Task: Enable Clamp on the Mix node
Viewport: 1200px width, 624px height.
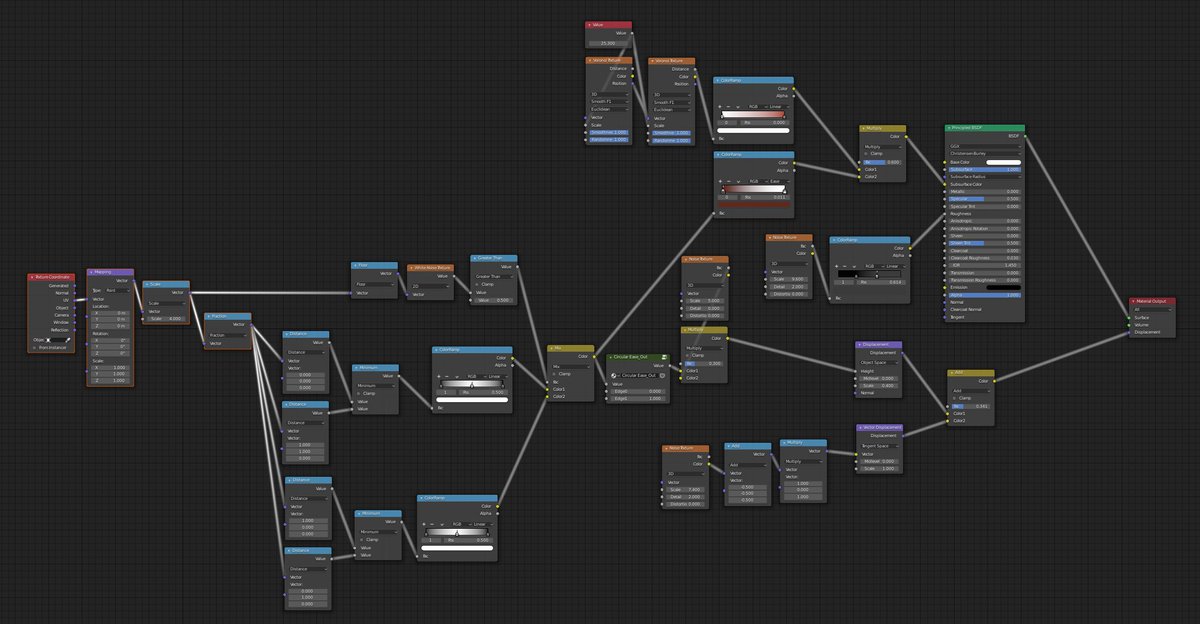Action: coord(554,374)
